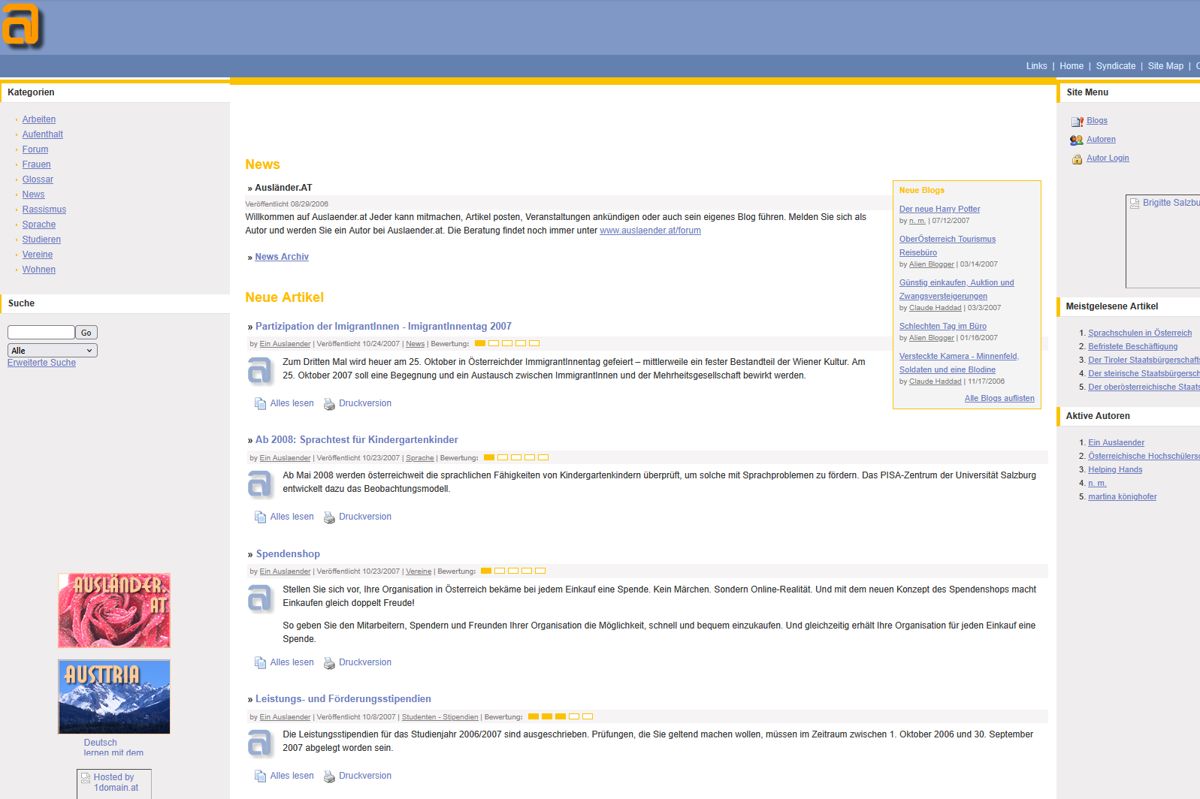The height and width of the screenshot is (799, 1200).
Task: Open the Blogs icon in Site Menu
Action: [1076, 121]
